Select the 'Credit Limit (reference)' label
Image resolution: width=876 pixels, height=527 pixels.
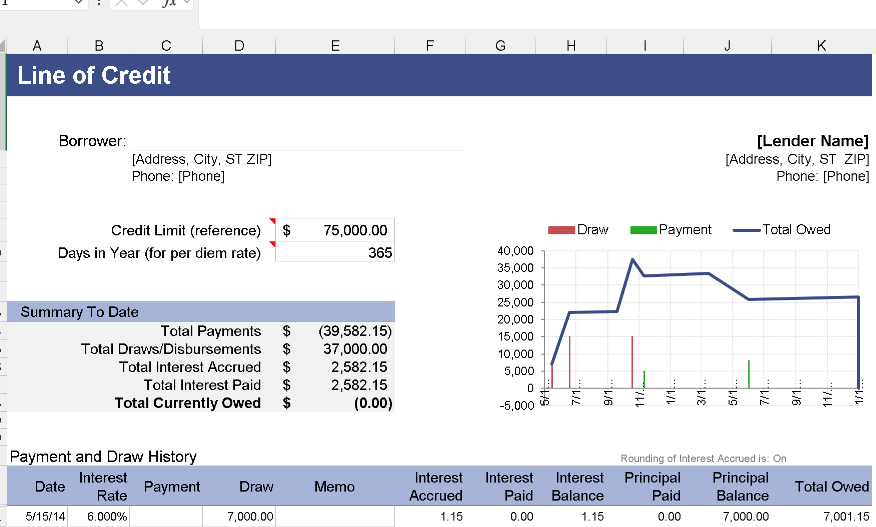(x=186, y=230)
